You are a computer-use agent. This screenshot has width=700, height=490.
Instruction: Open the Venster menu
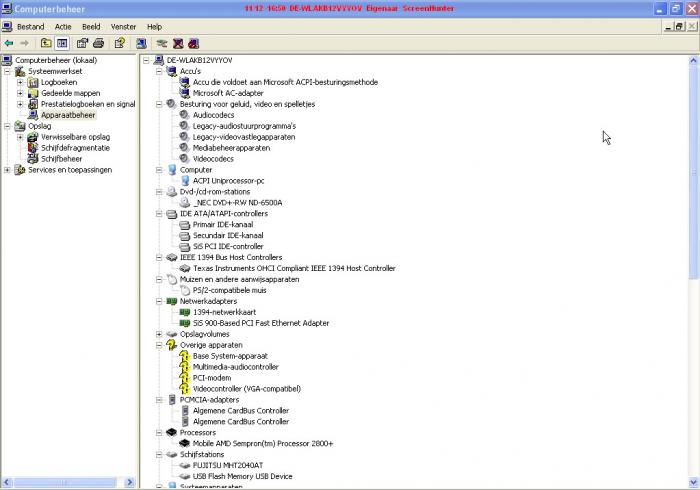123,27
